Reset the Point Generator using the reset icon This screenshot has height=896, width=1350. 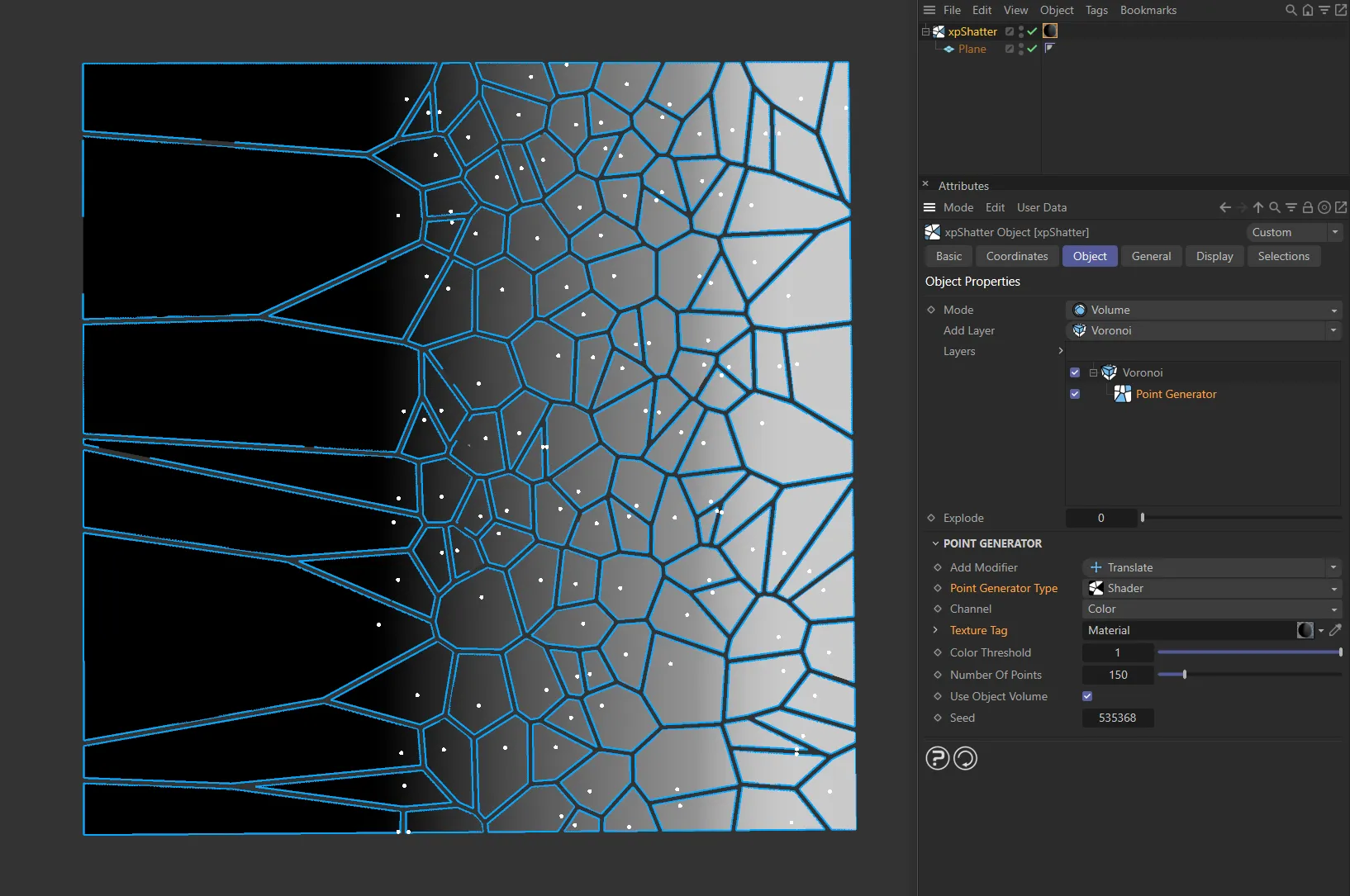point(965,758)
